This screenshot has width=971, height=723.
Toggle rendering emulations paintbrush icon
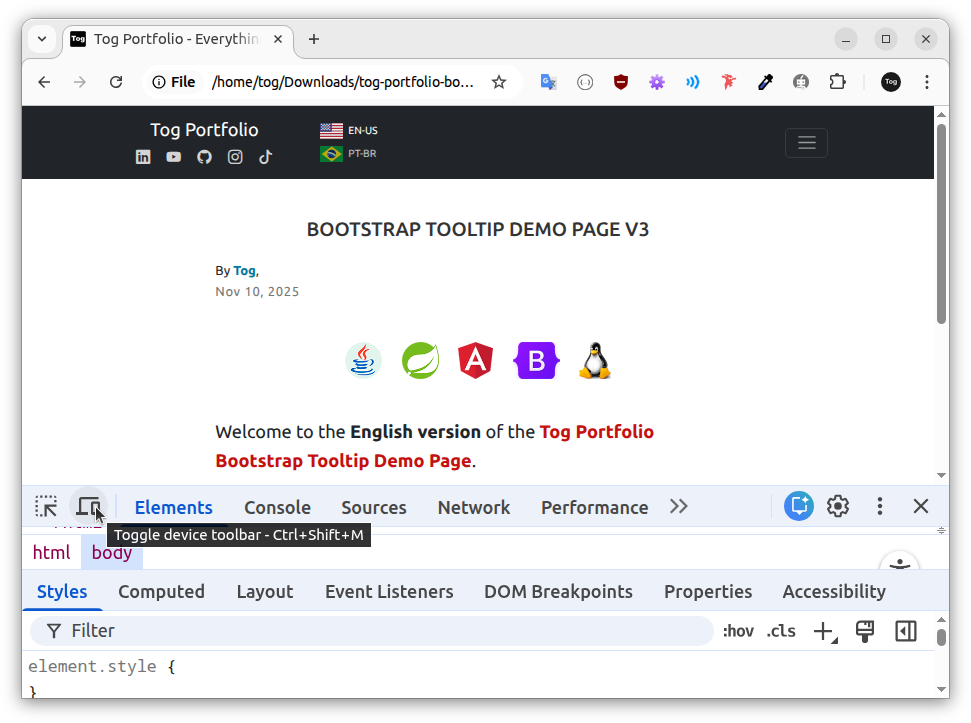[864, 631]
